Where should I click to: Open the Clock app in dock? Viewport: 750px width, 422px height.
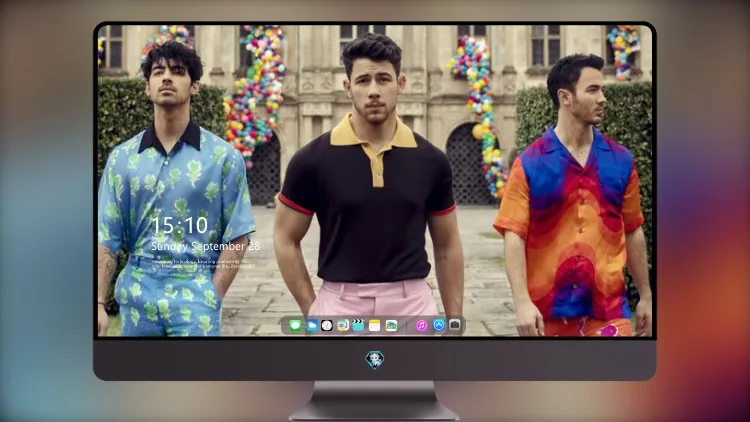pyautogui.click(x=327, y=326)
